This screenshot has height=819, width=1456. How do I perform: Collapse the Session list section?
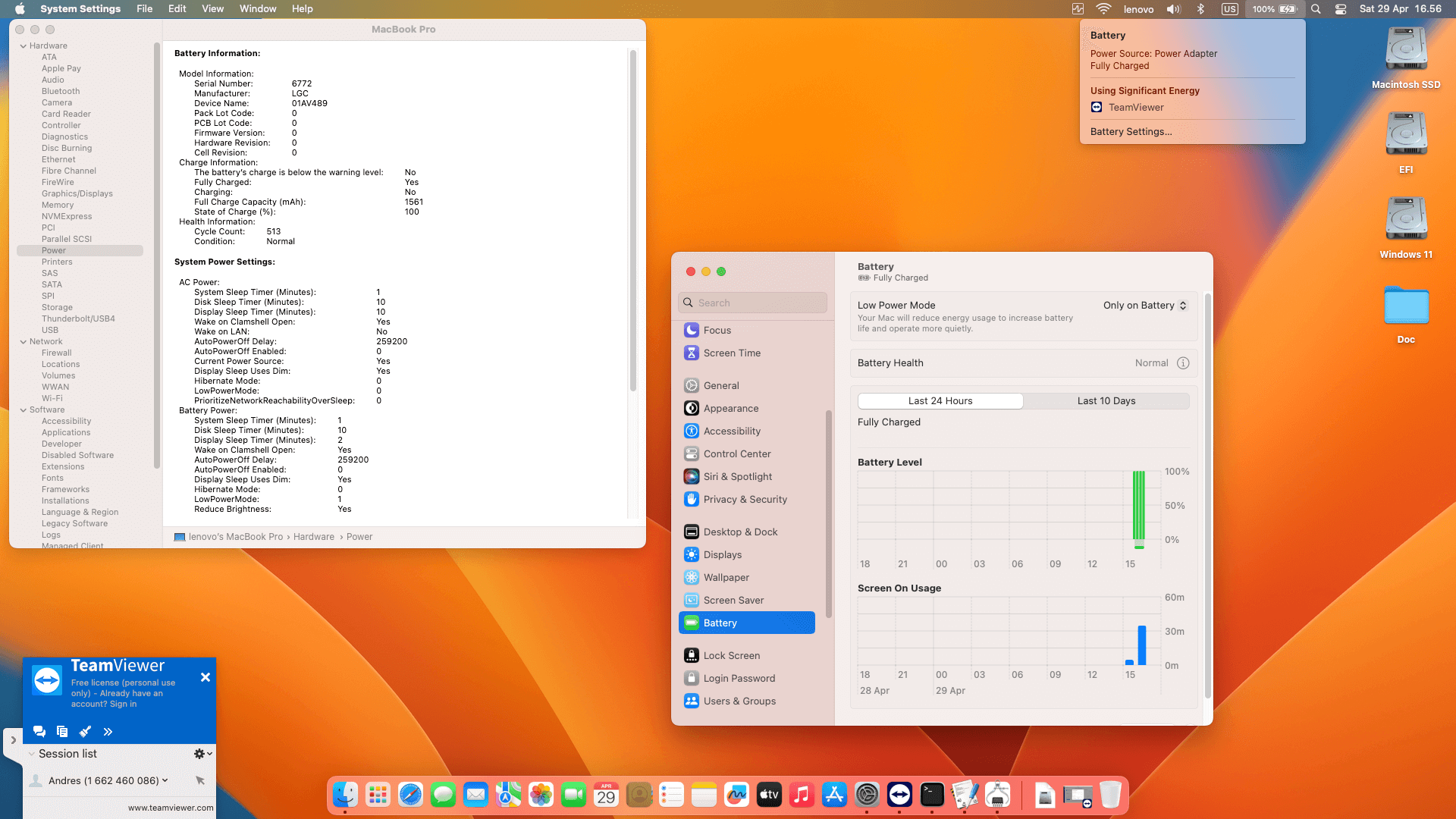(x=31, y=754)
